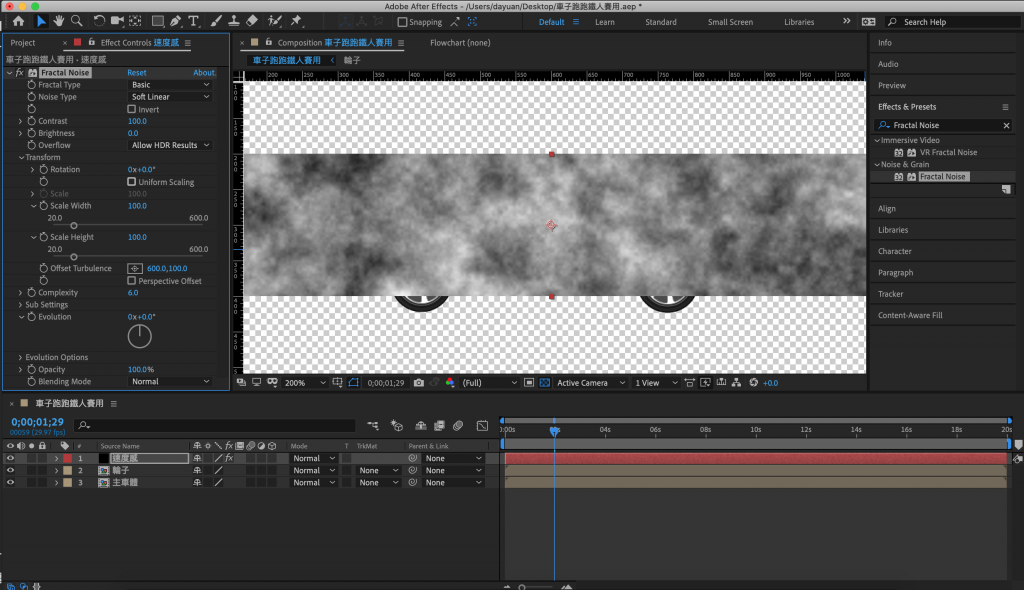Image resolution: width=1024 pixels, height=590 pixels.
Task: Click the Home icon in toolbar
Action: tap(18, 21)
